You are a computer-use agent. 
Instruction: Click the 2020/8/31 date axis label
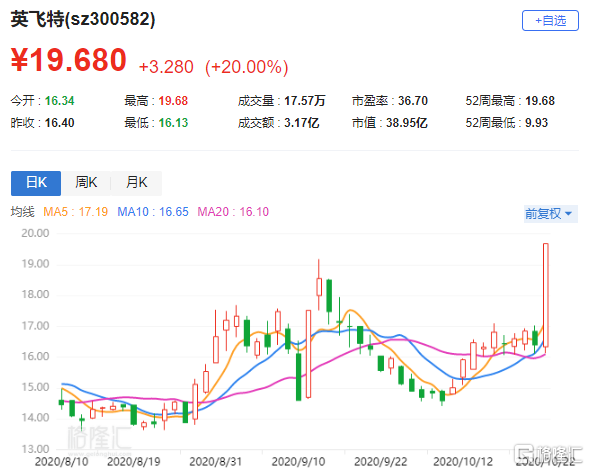pyautogui.click(x=216, y=462)
